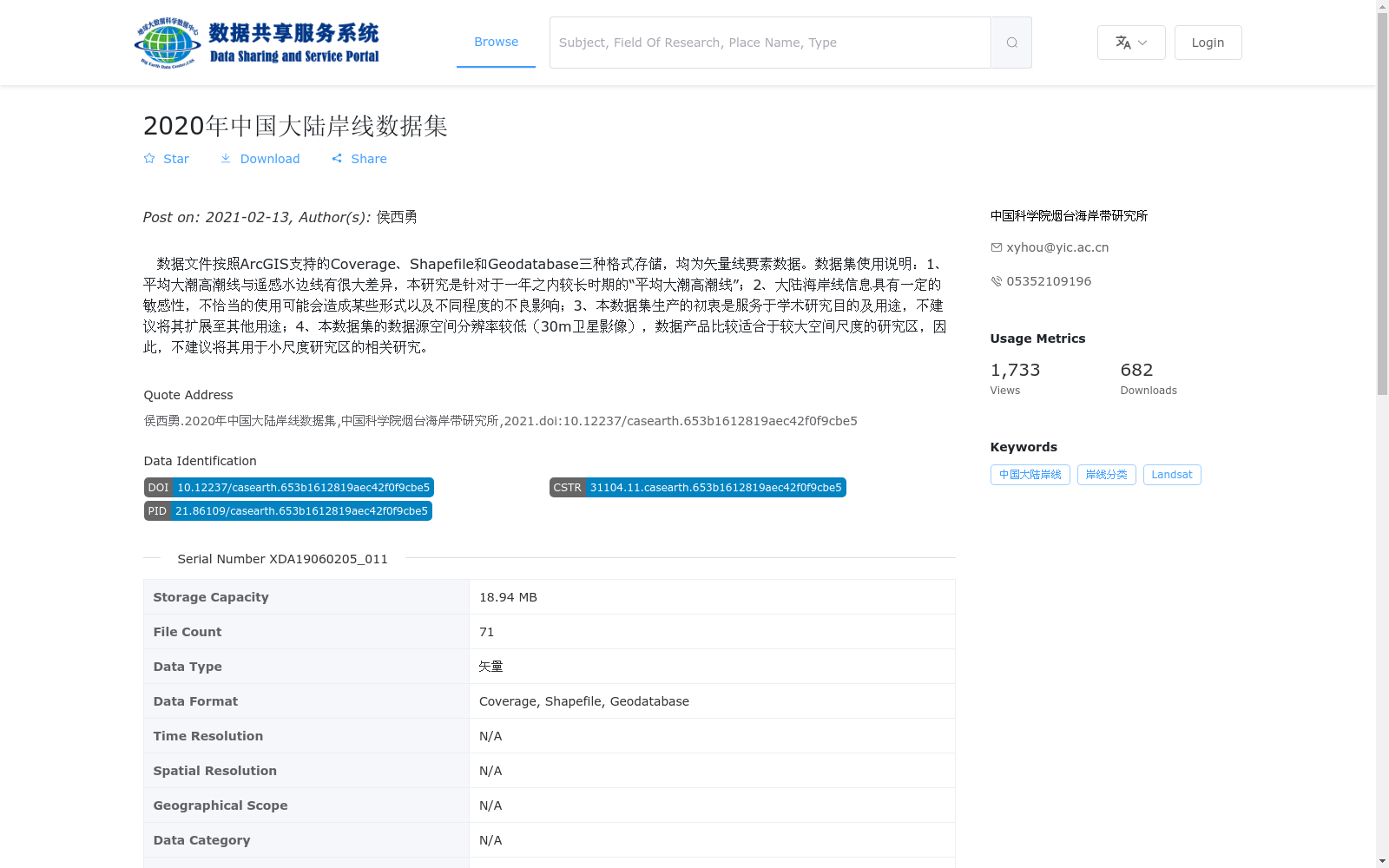1389x868 pixels.
Task: Click the share icon
Action: 337,159
